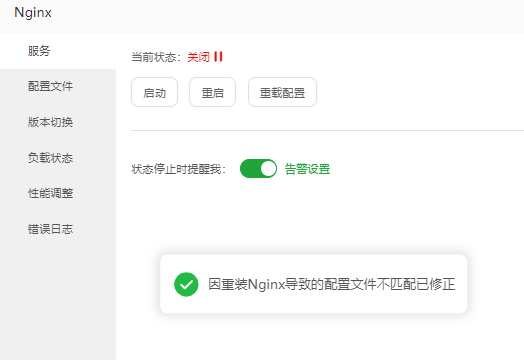The width and height of the screenshot is (524, 360).
Task: Click the 启动 button
Action: pyautogui.click(x=154, y=92)
